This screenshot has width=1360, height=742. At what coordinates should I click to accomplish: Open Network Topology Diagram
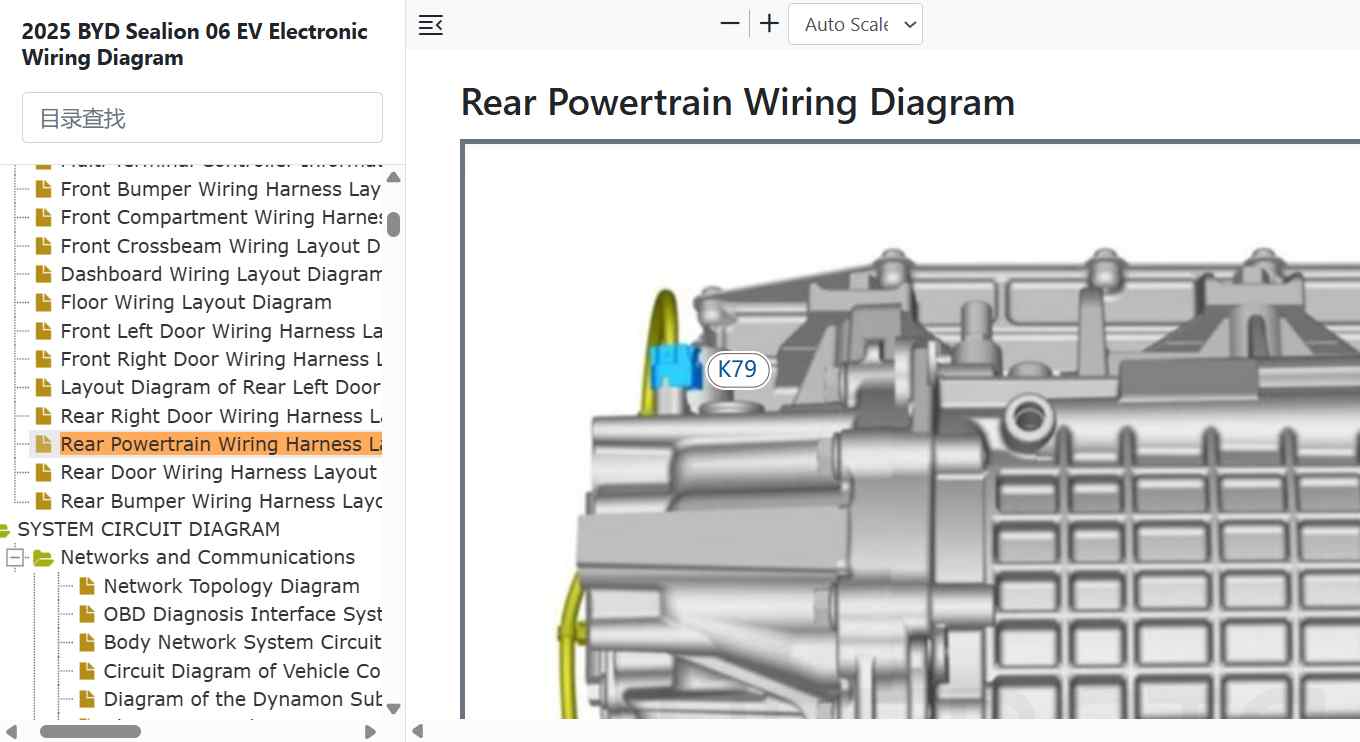[232, 586]
